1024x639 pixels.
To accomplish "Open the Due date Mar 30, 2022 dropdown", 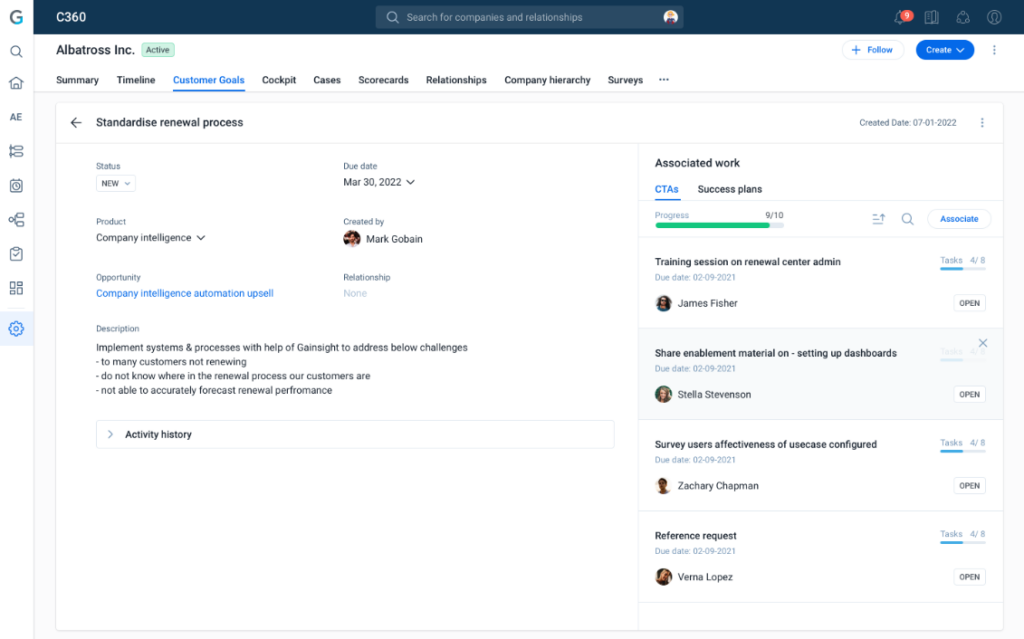I will click(x=379, y=182).
